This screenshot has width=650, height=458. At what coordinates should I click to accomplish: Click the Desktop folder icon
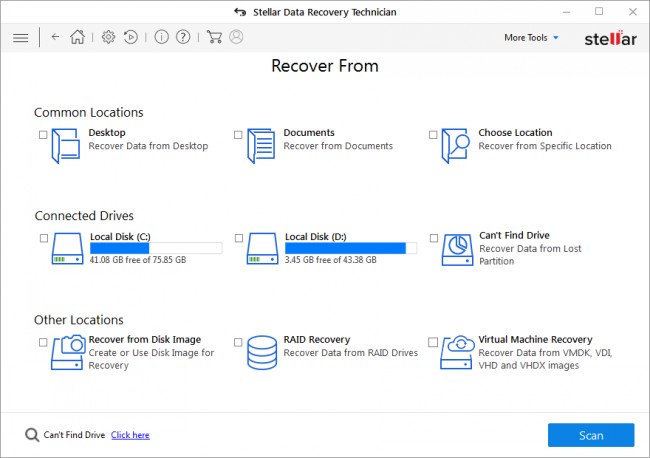pos(65,146)
